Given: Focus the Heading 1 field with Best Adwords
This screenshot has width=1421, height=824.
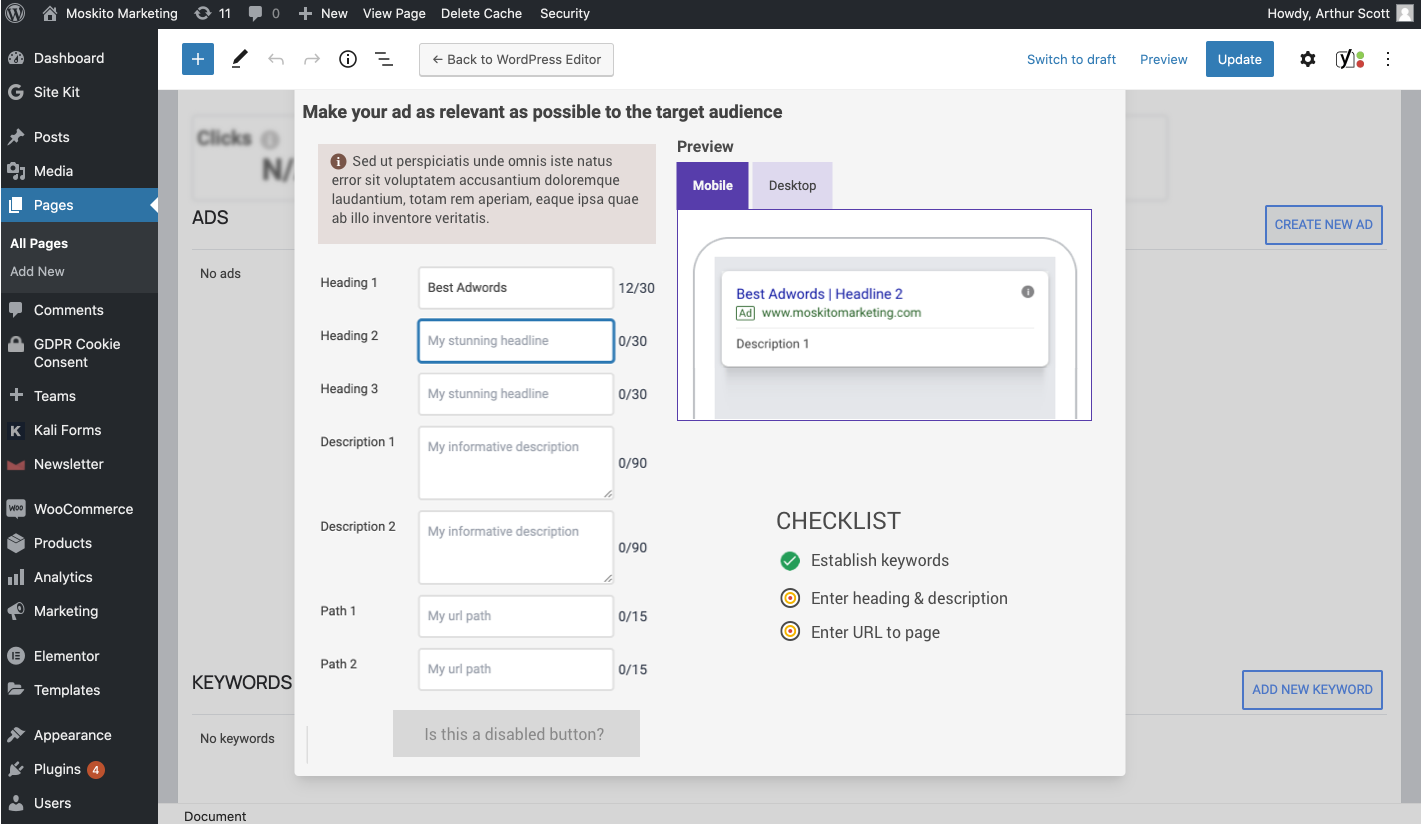Looking at the screenshot, I should point(516,288).
